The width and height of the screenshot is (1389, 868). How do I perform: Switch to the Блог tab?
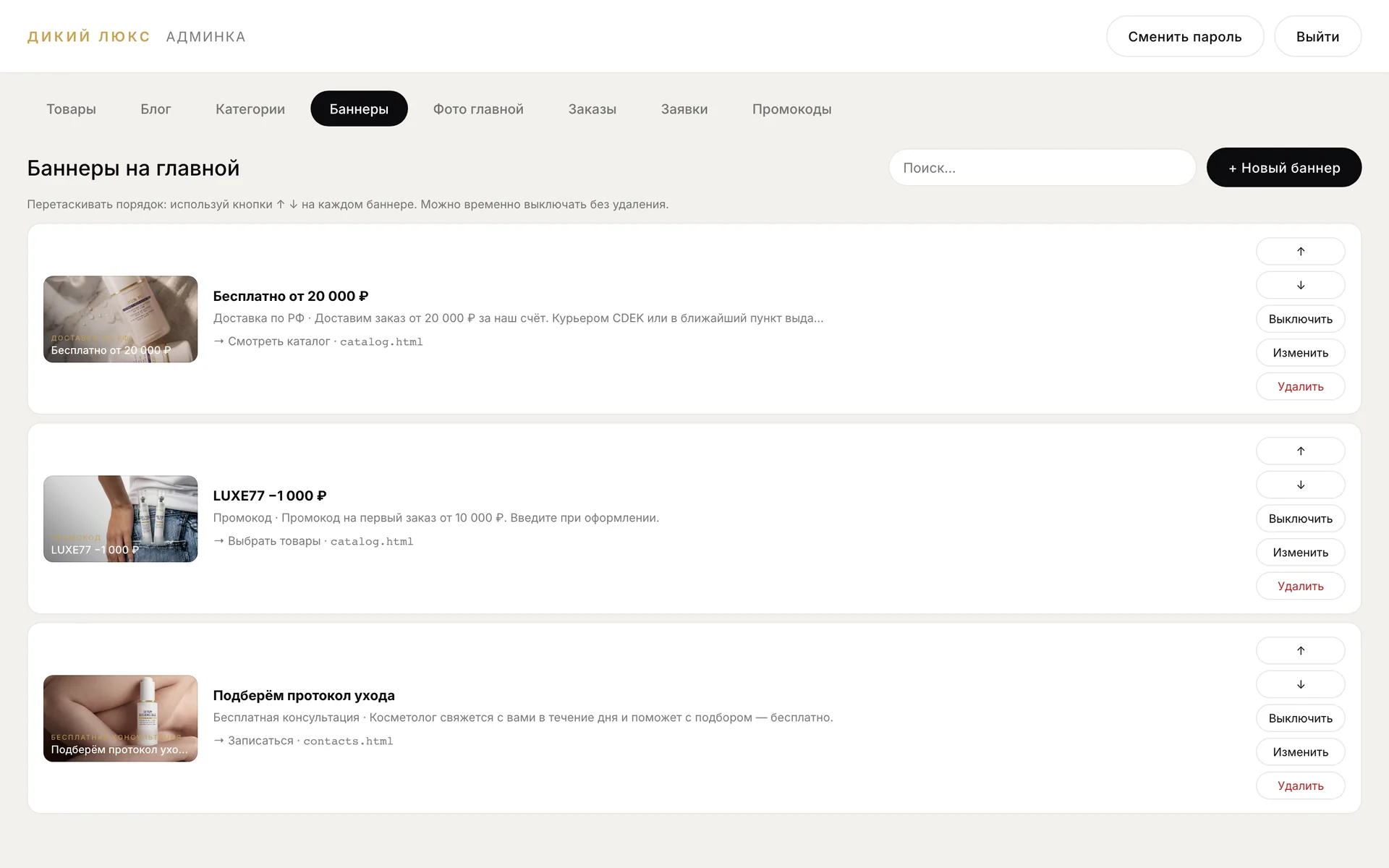click(156, 109)
